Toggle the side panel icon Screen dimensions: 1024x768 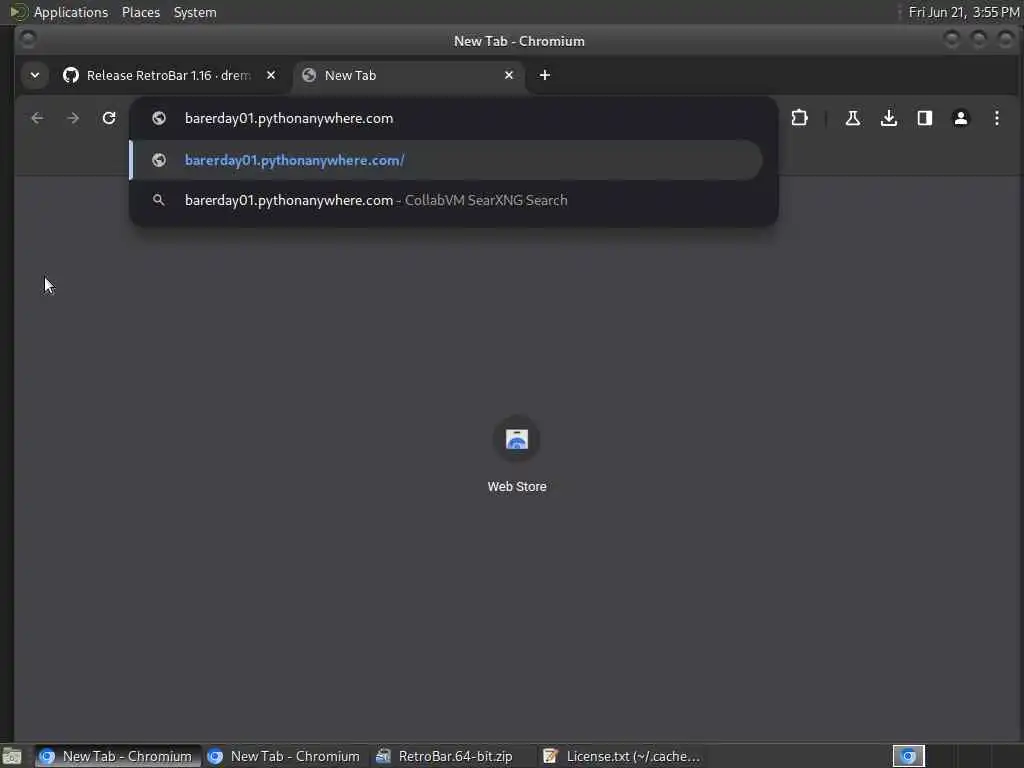point(925,118)
